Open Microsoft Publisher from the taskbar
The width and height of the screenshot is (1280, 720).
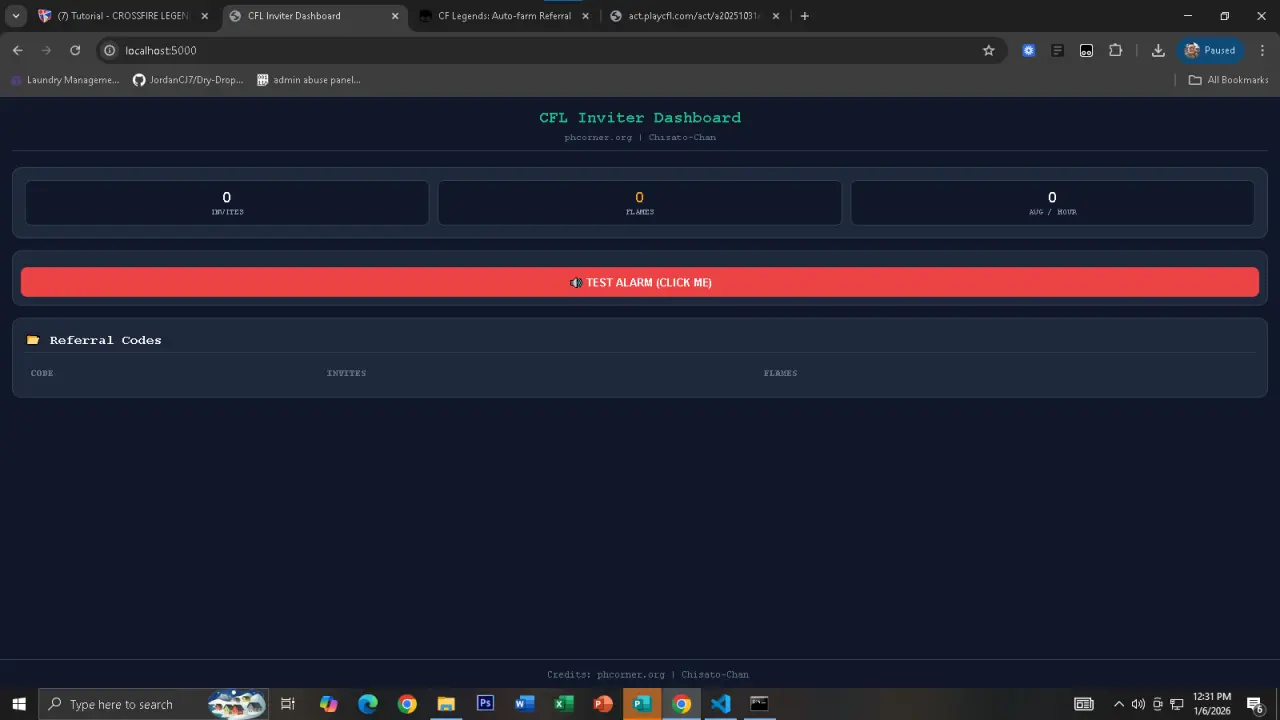point(642,704)
